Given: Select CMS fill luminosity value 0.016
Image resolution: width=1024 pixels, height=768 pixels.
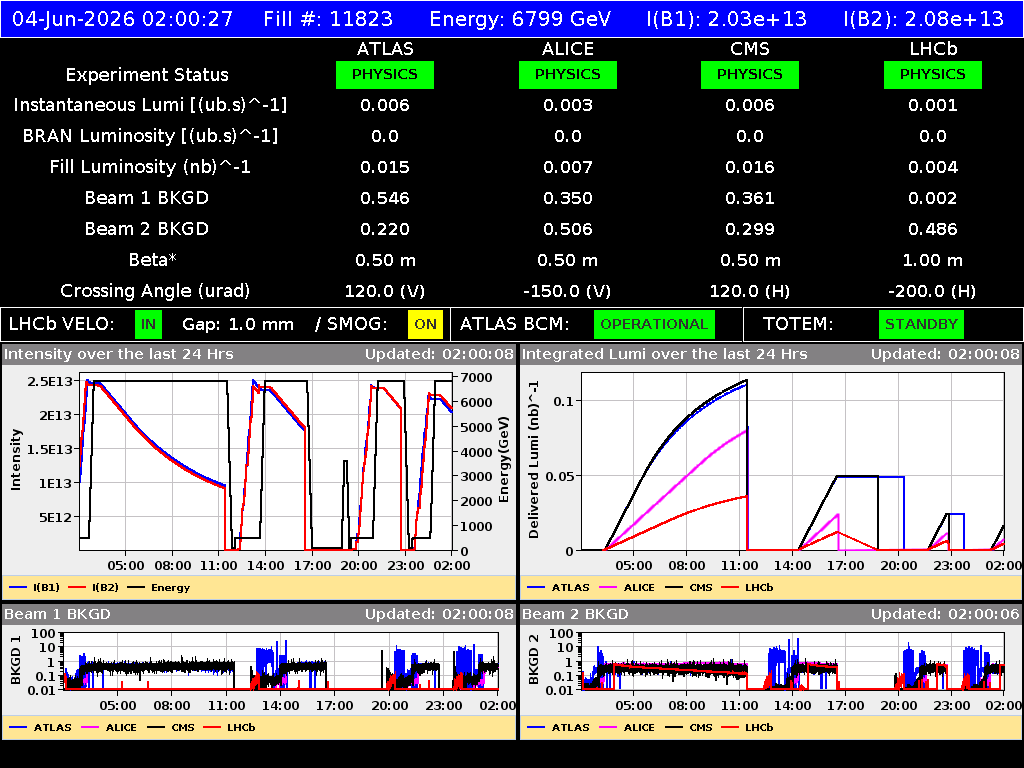Looking at the screenshot, I should pyautogui.click(x=750, y=167).
